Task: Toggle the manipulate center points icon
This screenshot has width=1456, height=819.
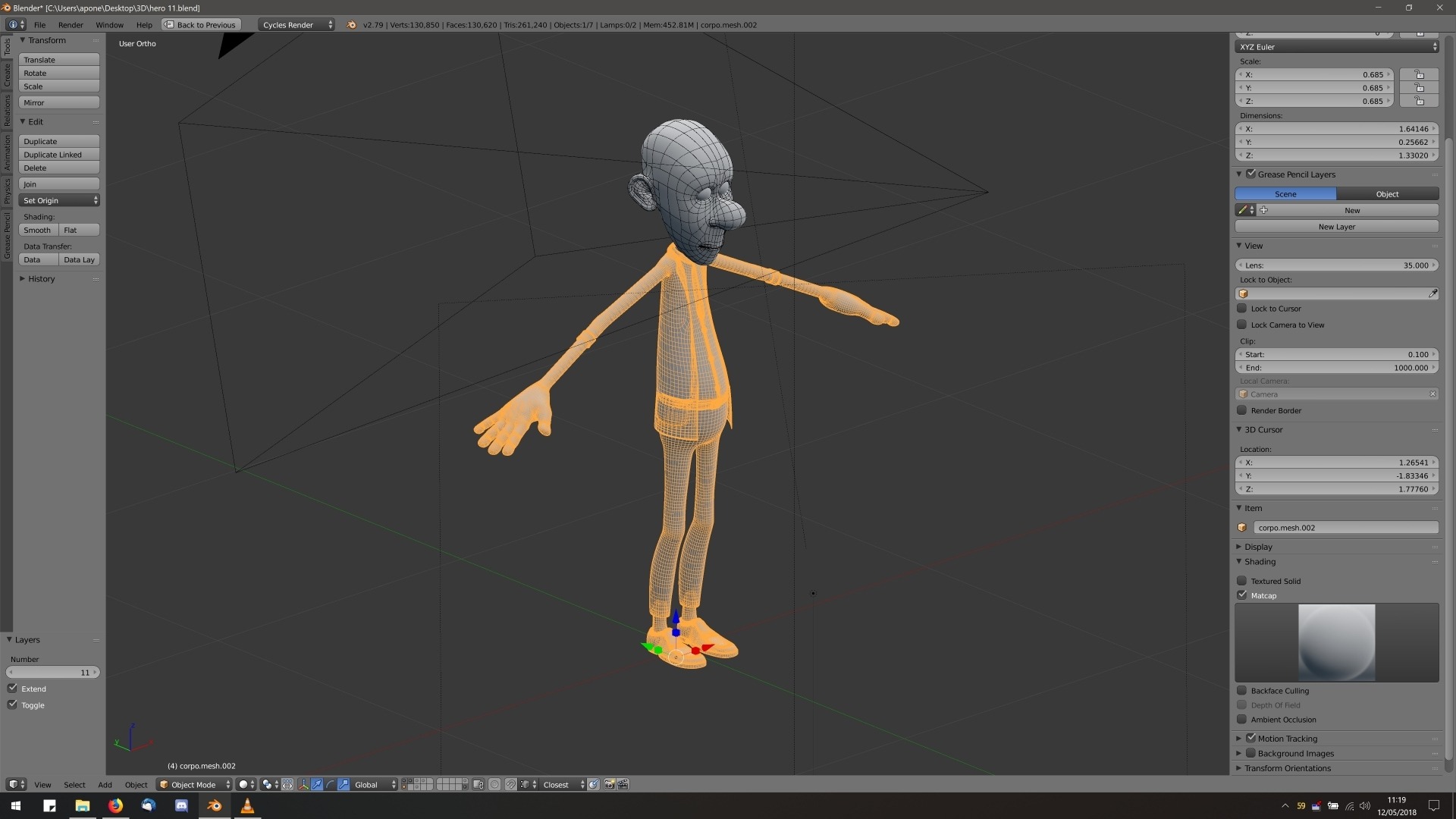Action: (x=287, y=785)
